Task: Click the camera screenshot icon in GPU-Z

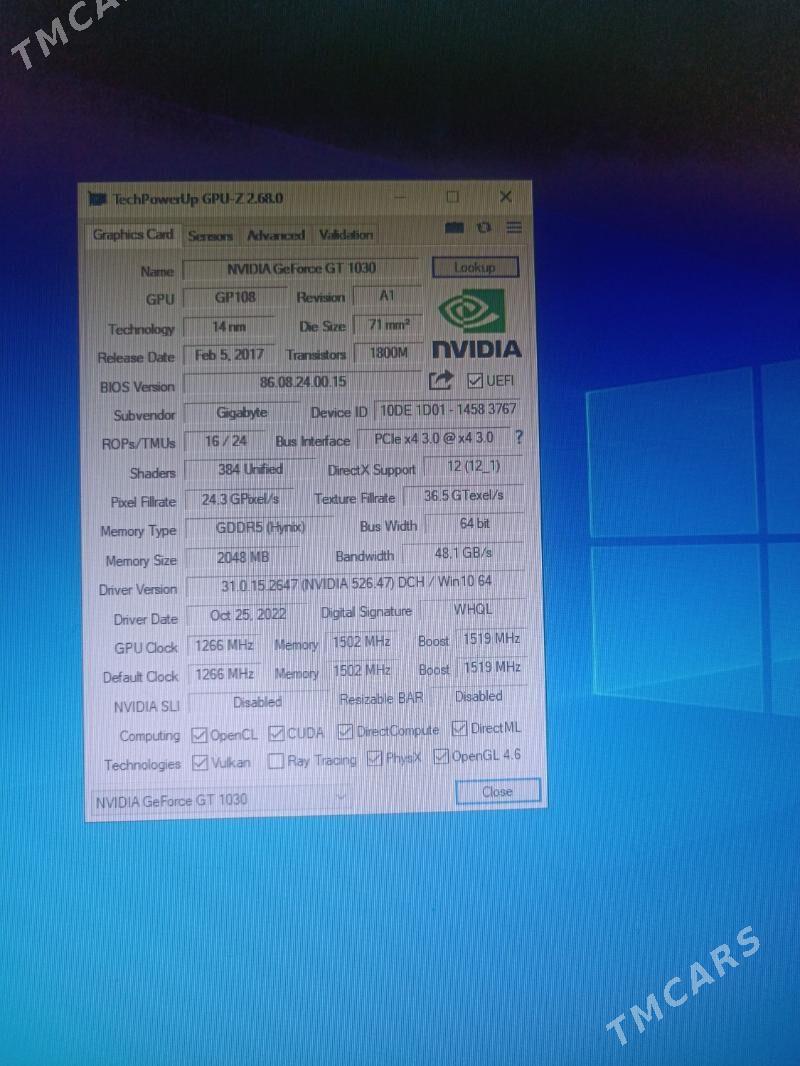Action: click(454, 228)
